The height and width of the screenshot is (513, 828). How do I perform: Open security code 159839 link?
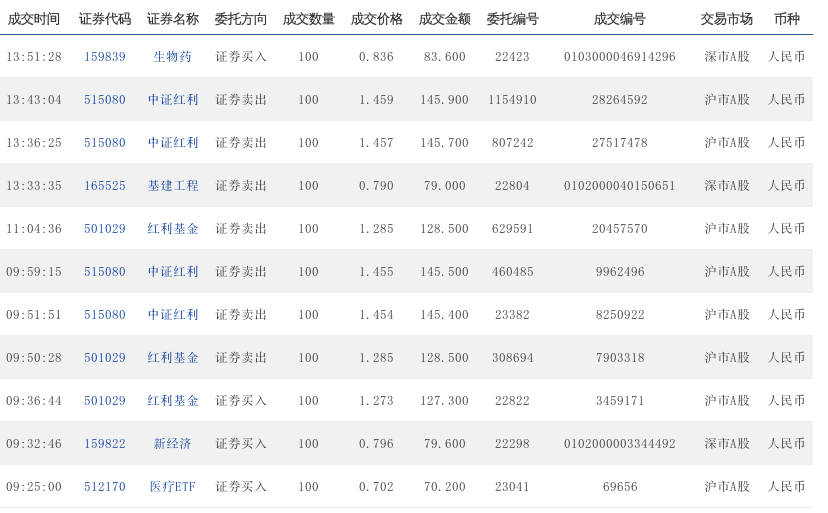(x=105, y=57)
